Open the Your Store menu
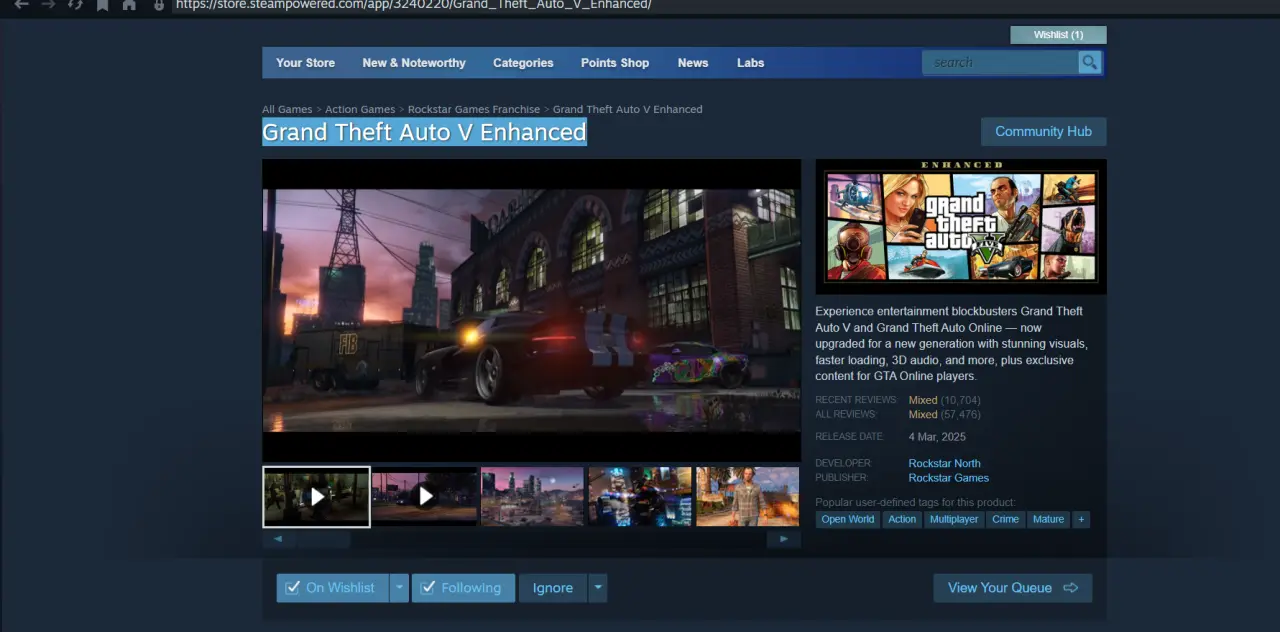The width and height of the screenshot is (1280, 632). pyautogui.click(x=306, y=62)
